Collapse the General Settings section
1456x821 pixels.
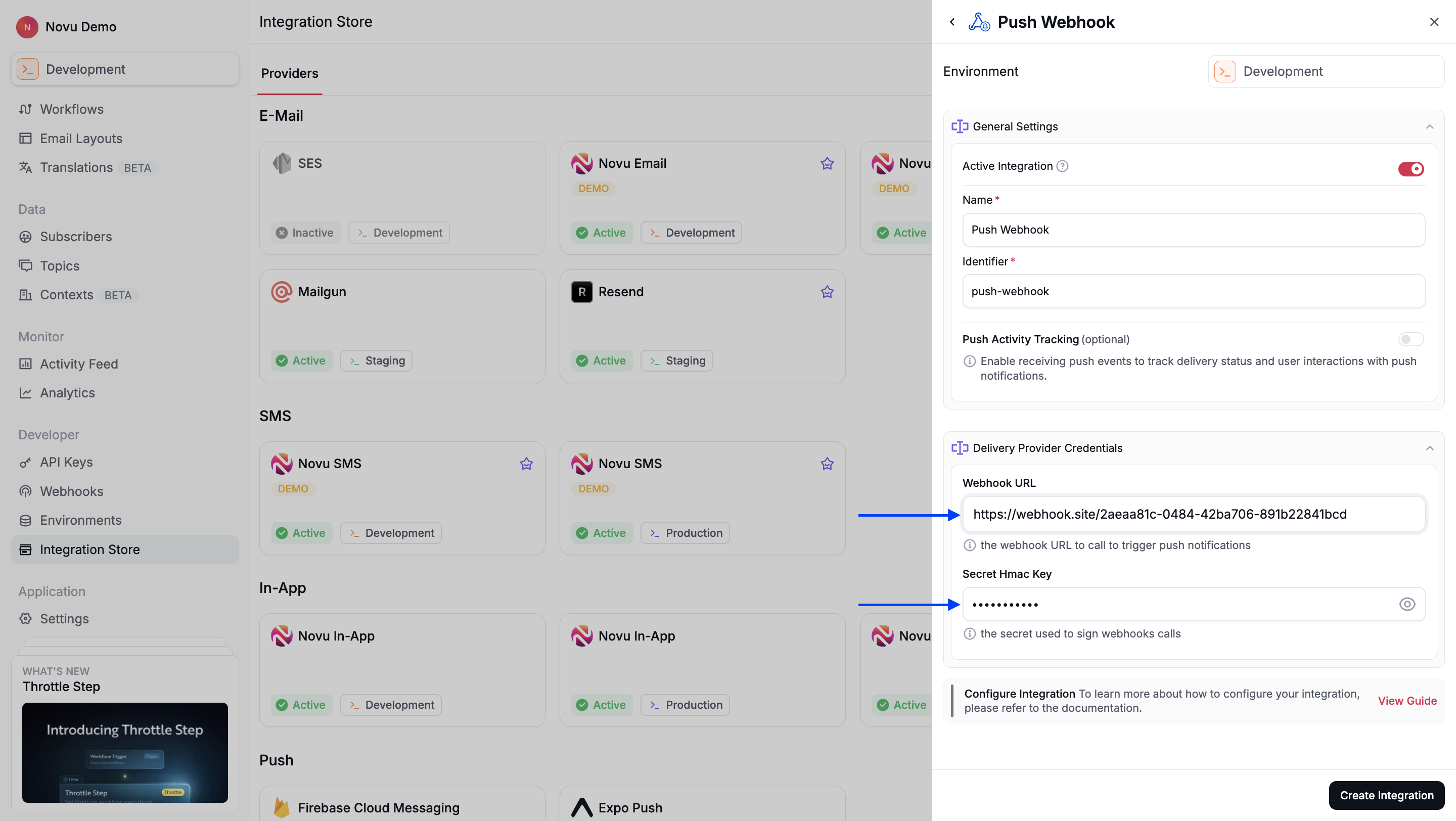pos(1430,126)
